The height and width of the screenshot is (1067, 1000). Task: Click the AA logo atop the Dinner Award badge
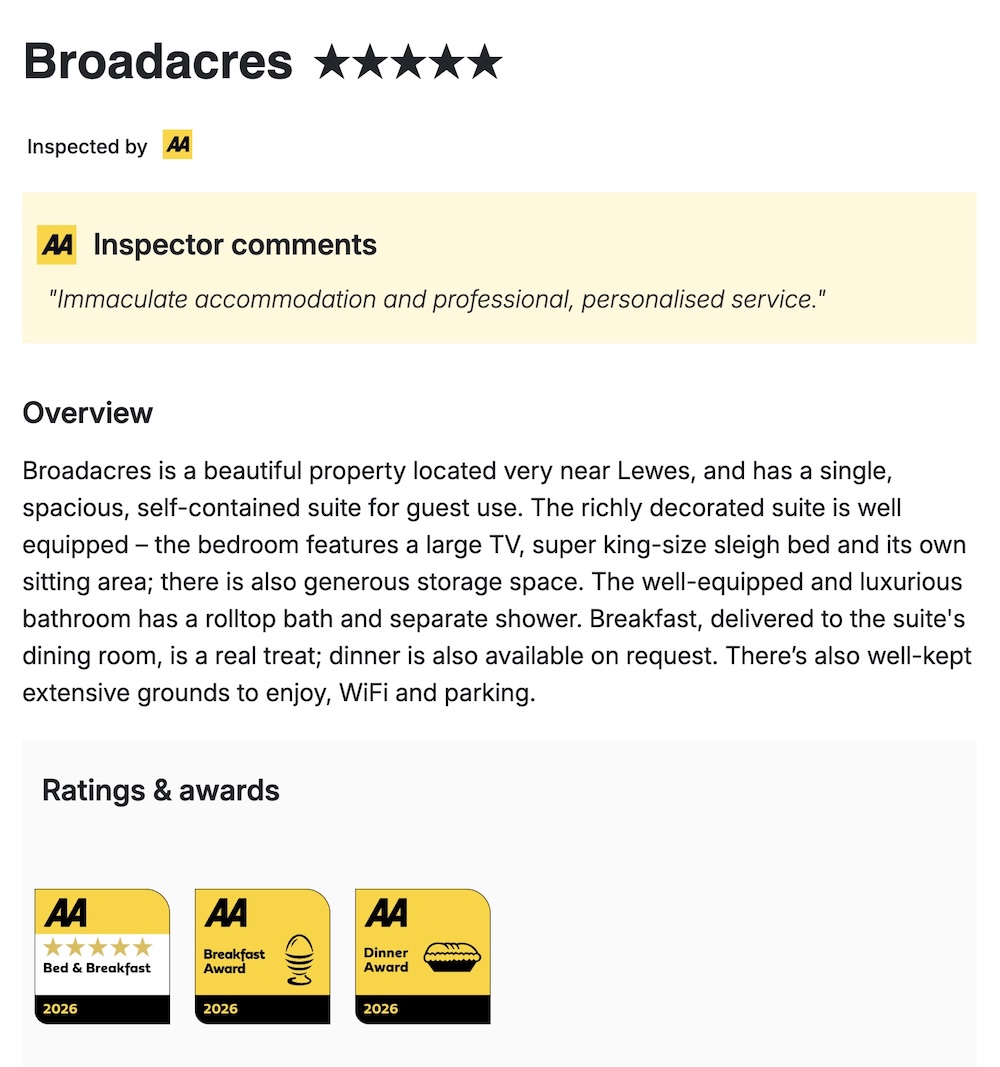(x=387, y=912)
